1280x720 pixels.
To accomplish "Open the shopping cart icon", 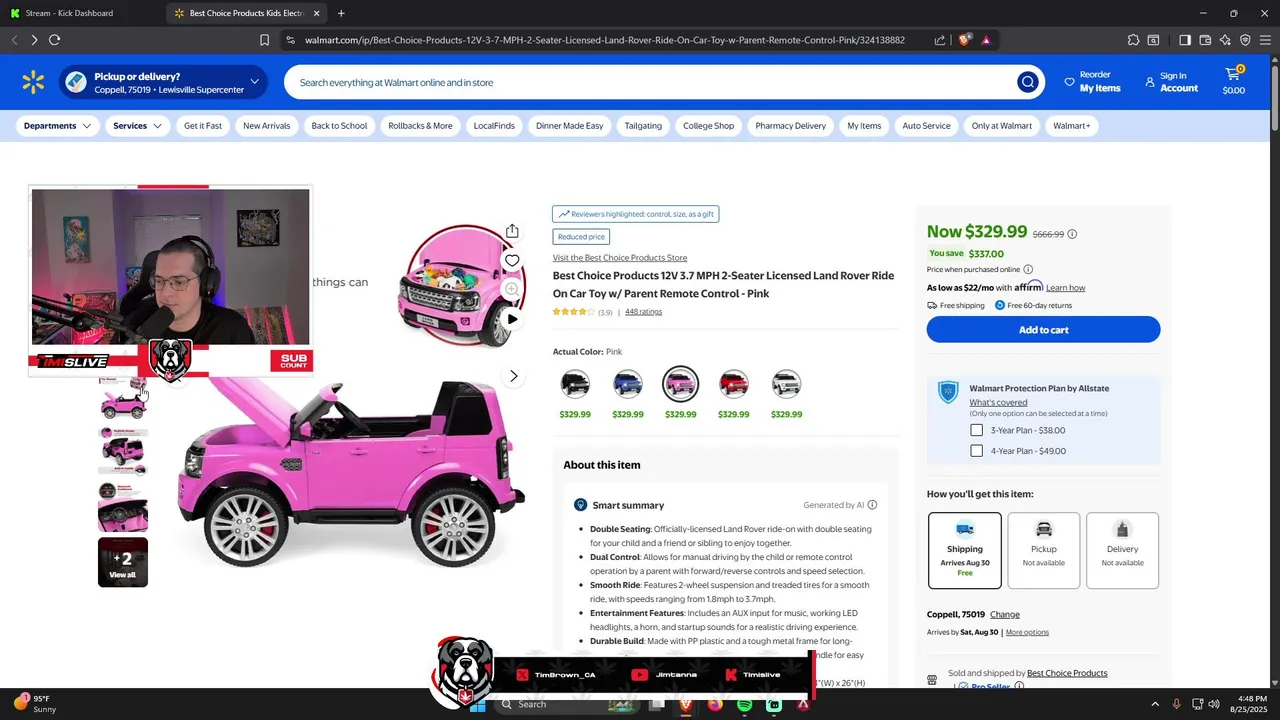I will [x=1234, y=75].
